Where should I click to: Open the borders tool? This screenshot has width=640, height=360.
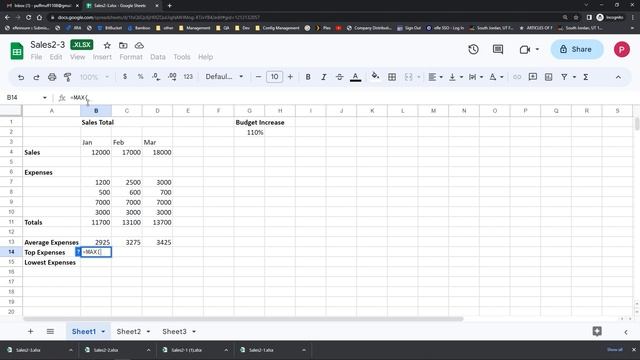[x=392, y=77]
